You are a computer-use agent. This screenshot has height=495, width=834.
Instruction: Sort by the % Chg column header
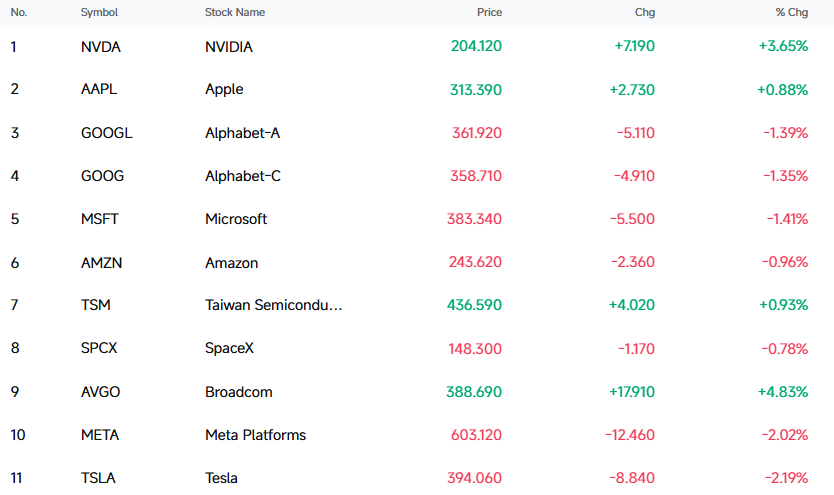[x=791, y=12]
